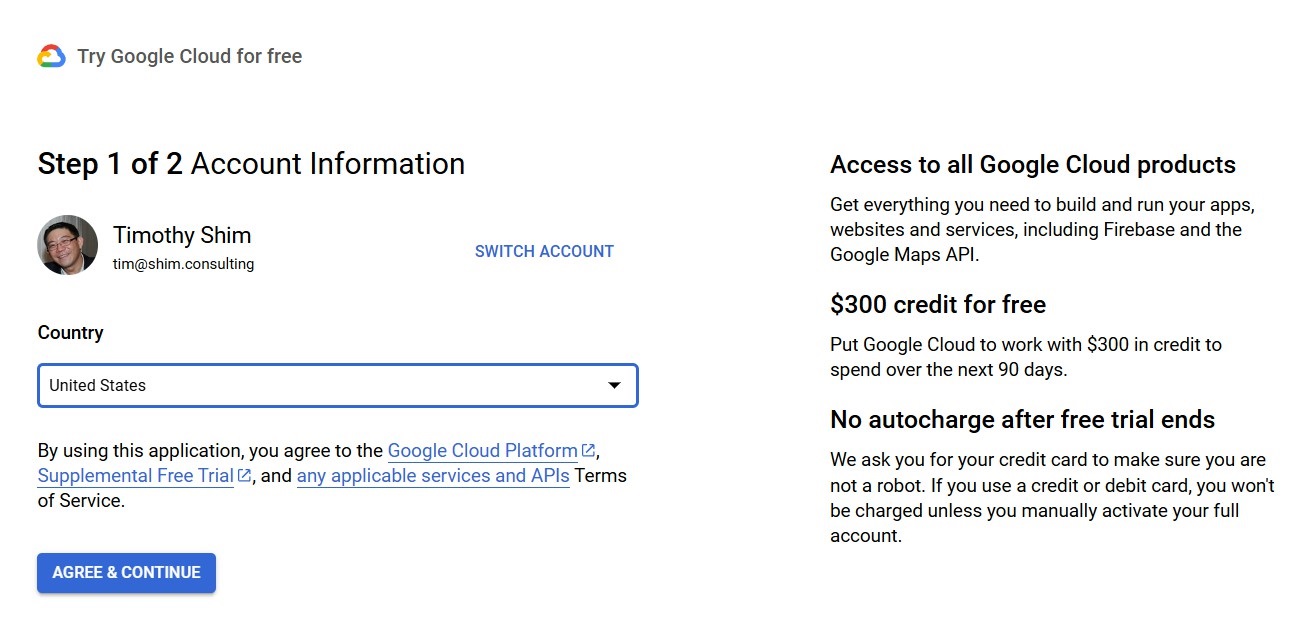Click the Access to all Google Cloud products heading

pos(1033,165)
